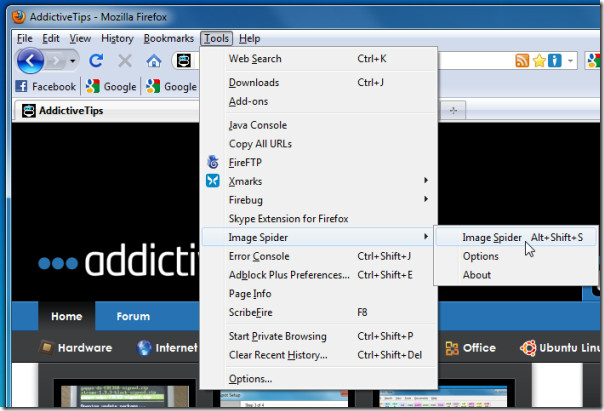Open Options at bottom of Tools menu
This screenshot has height=411, width=604.
point(319,379)
